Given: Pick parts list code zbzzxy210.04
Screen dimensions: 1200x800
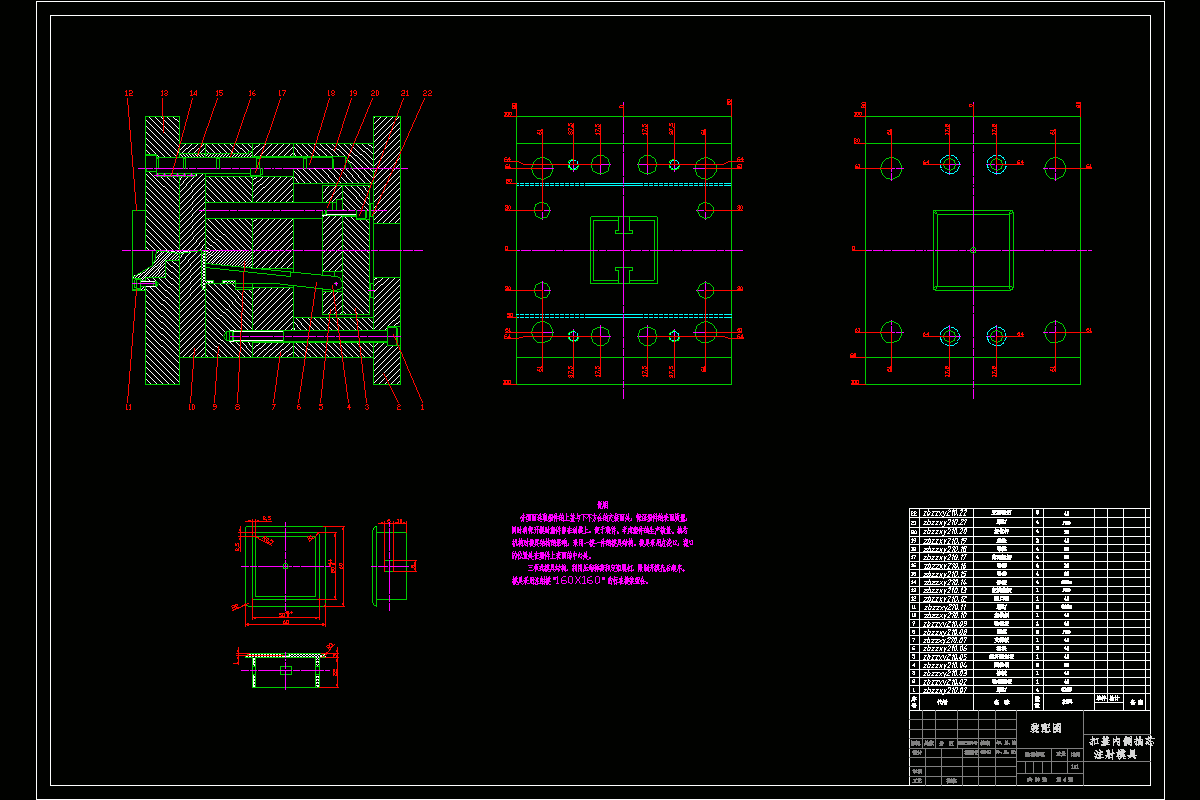Looking at the screenshot, I should point(944,665).
